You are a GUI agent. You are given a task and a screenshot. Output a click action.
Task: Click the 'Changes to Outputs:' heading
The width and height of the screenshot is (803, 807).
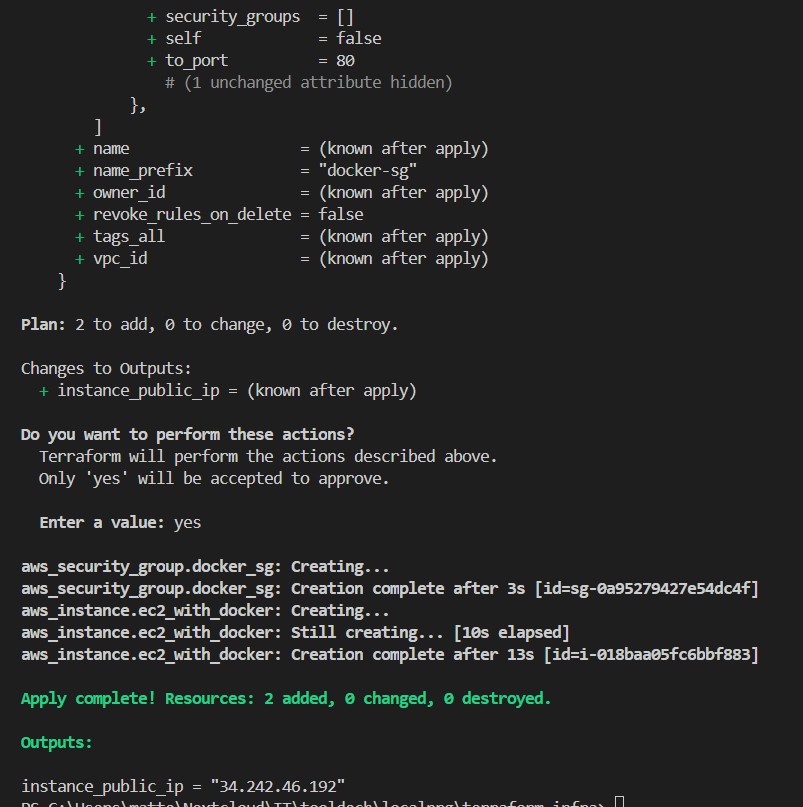(x=106, y=369)
